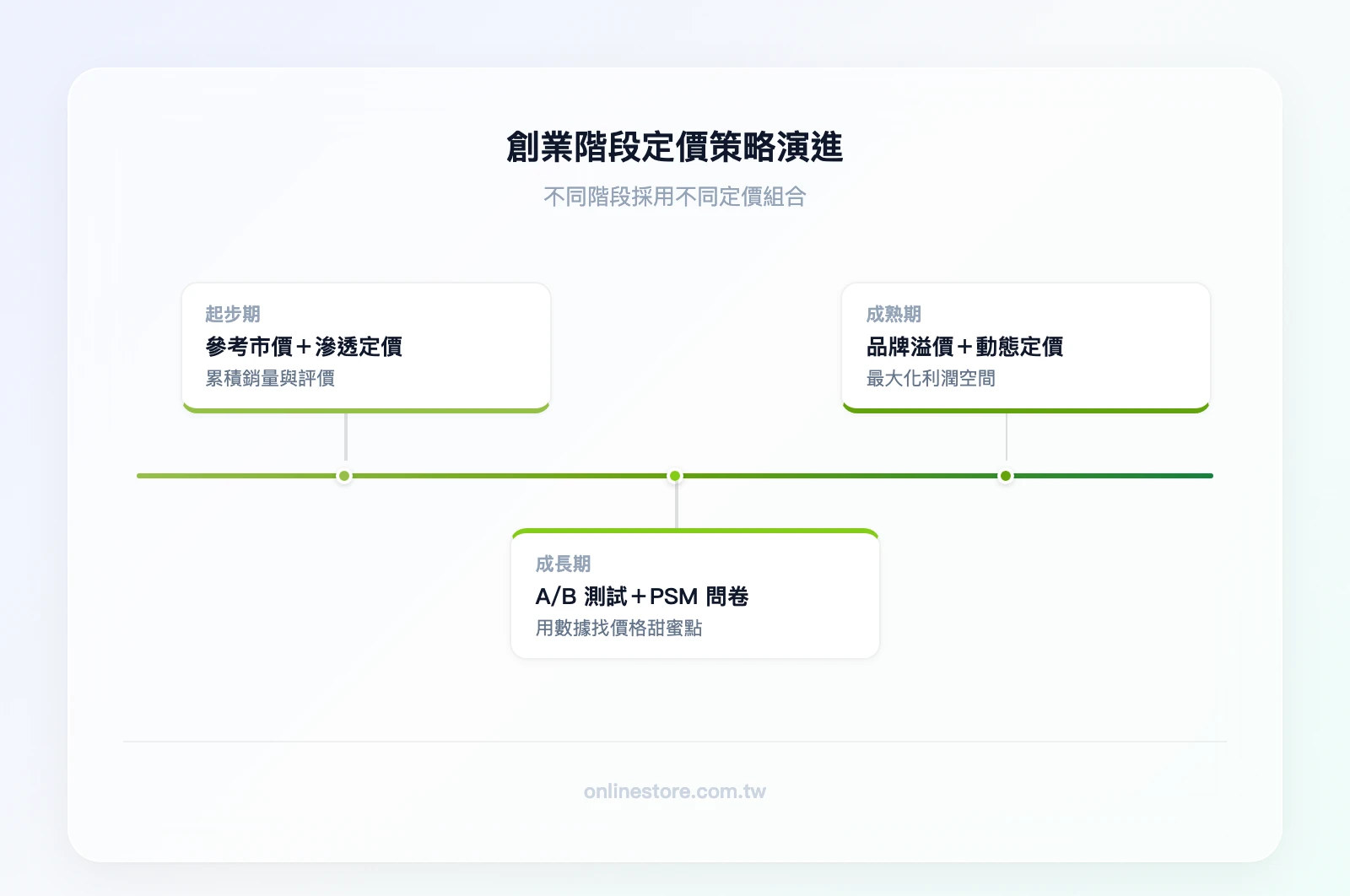Toggle the 成熟期 stage card
1350x896 pixels.
point(1026,346)
